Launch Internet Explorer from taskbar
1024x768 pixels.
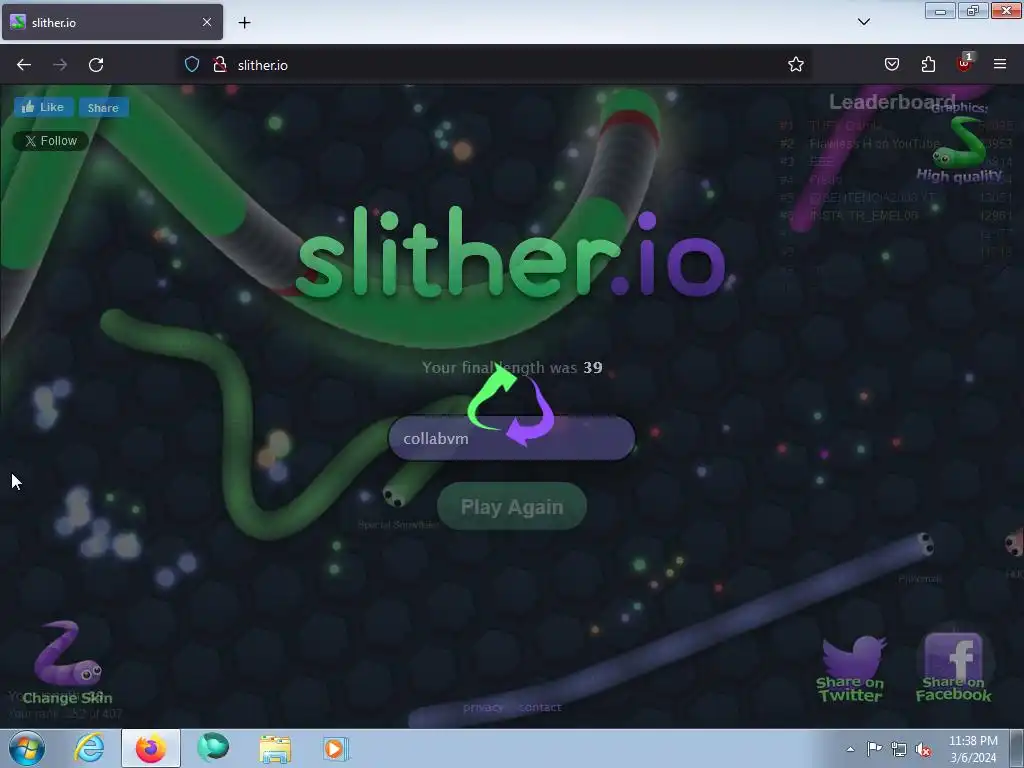[89, 748]
